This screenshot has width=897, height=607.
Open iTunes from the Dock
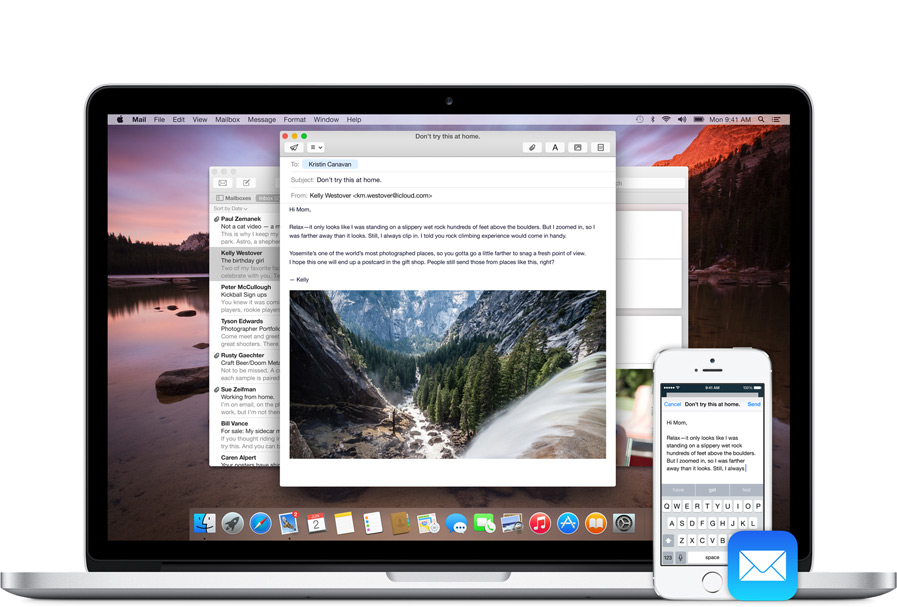539,523
